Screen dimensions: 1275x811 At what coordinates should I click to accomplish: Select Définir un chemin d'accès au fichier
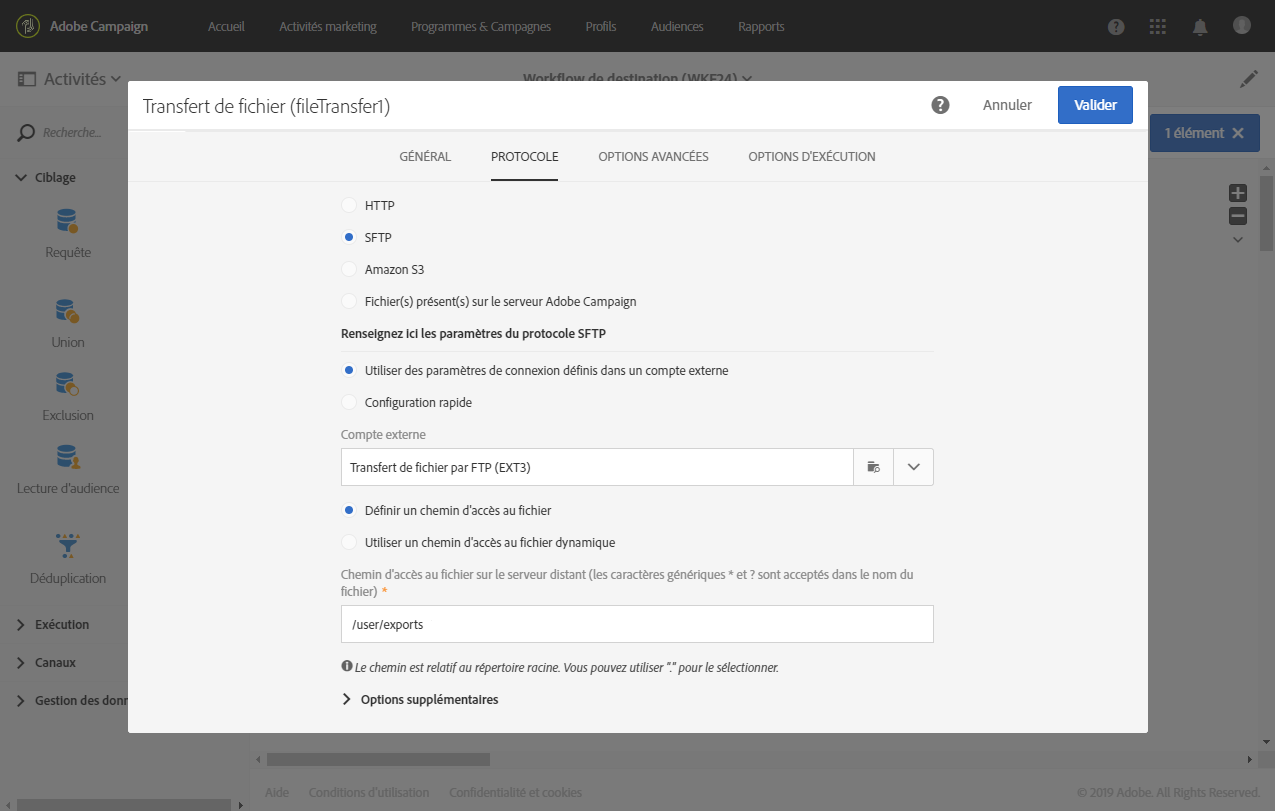coord(349,510)
